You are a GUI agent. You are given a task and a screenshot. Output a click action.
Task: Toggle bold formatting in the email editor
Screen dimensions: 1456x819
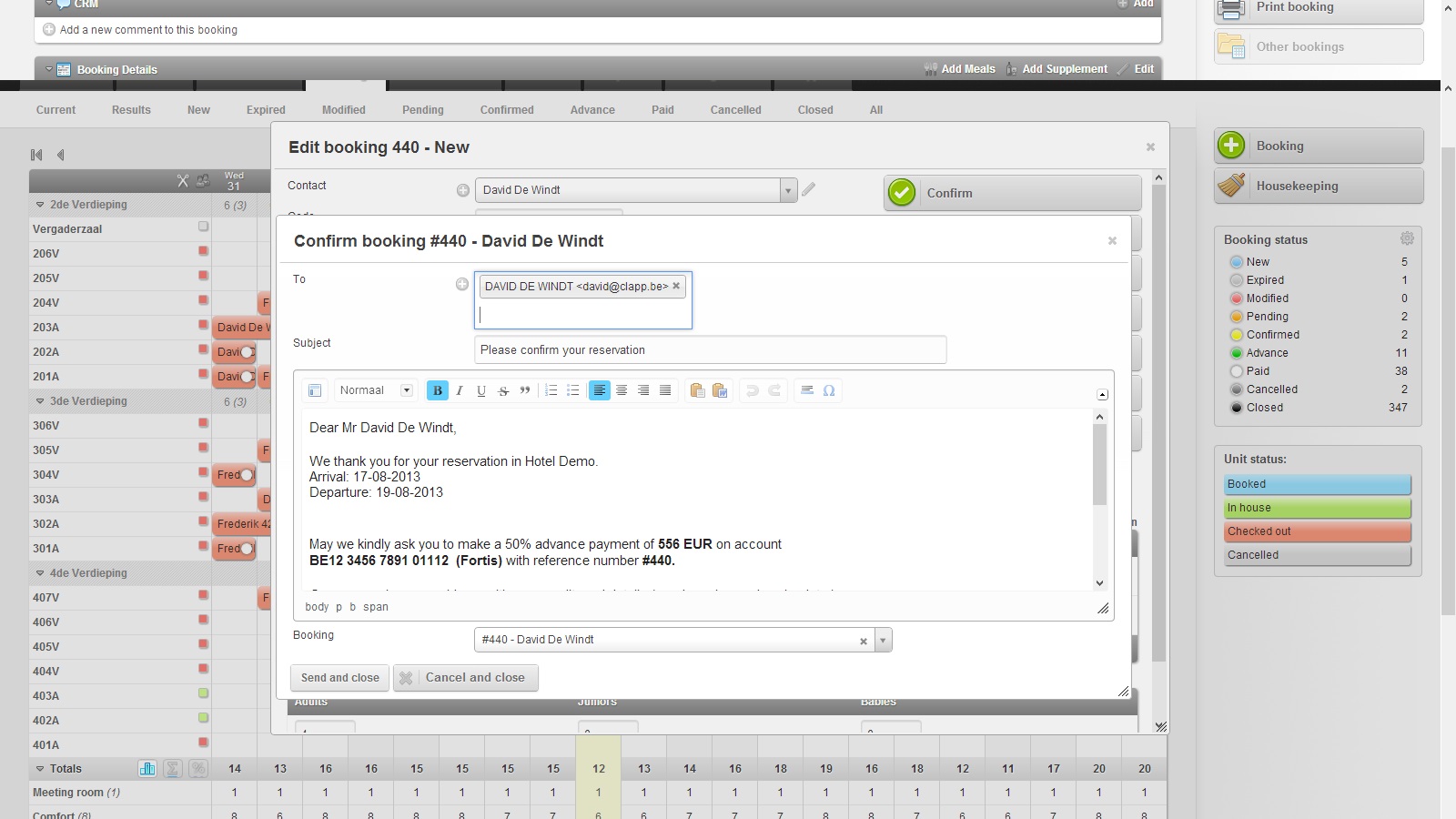coord(438,390)
